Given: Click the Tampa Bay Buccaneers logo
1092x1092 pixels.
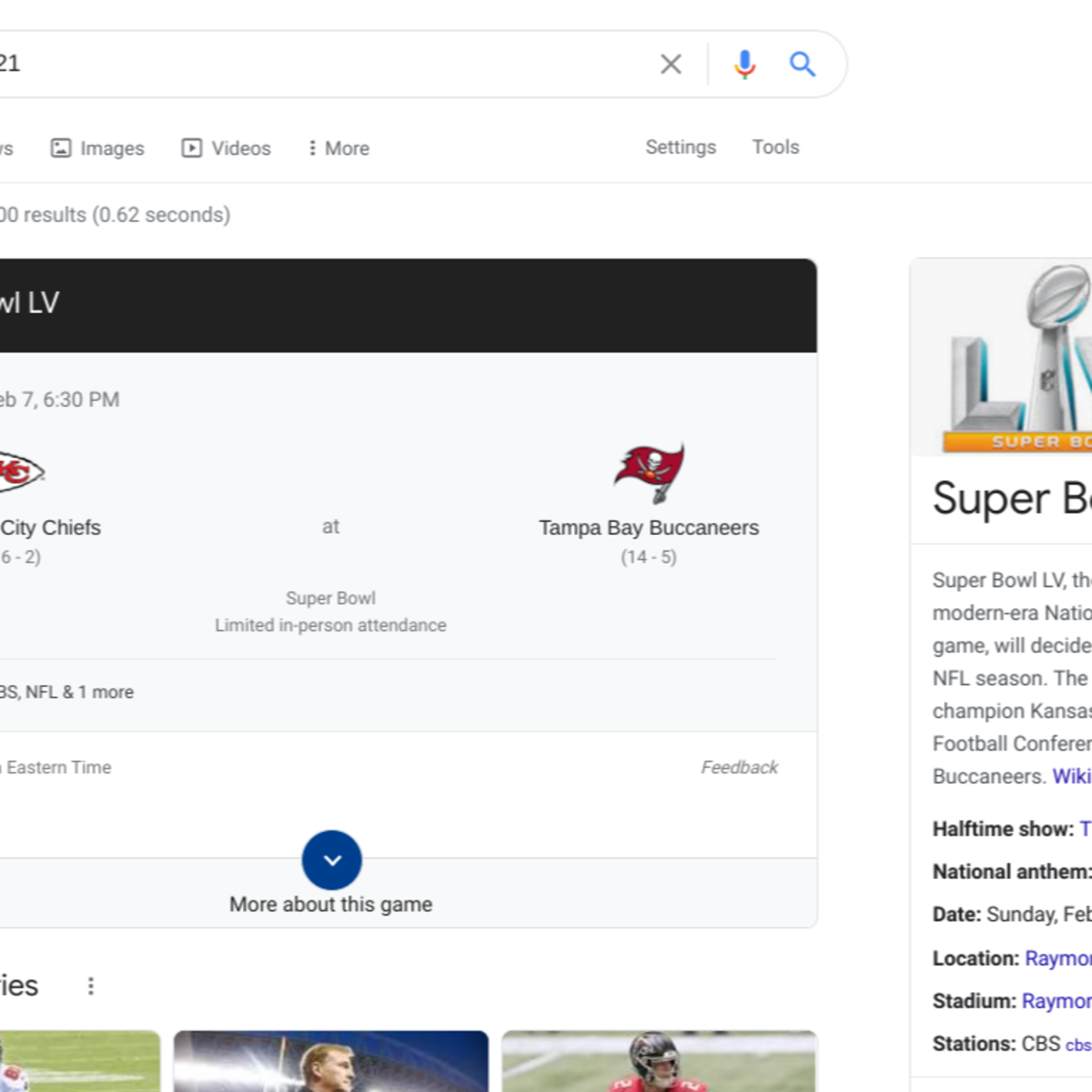Looking at the screenshot, I should pos(649,473).
